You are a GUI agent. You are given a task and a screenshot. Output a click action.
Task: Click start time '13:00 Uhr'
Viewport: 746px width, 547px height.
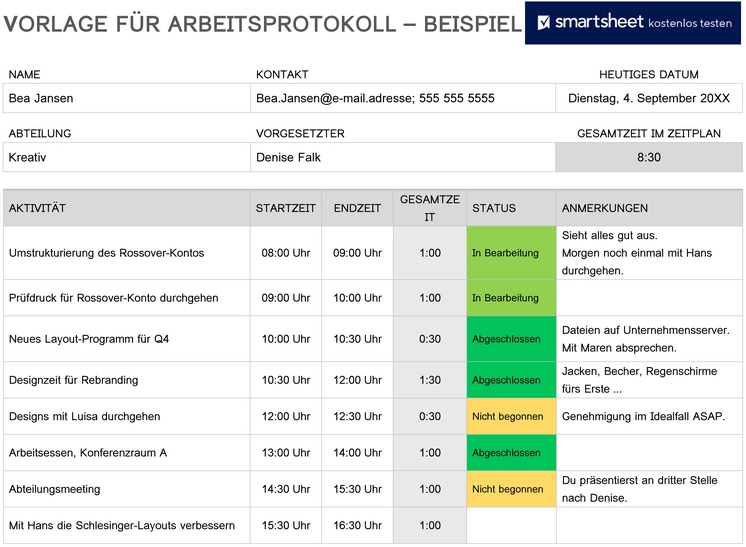286,453
